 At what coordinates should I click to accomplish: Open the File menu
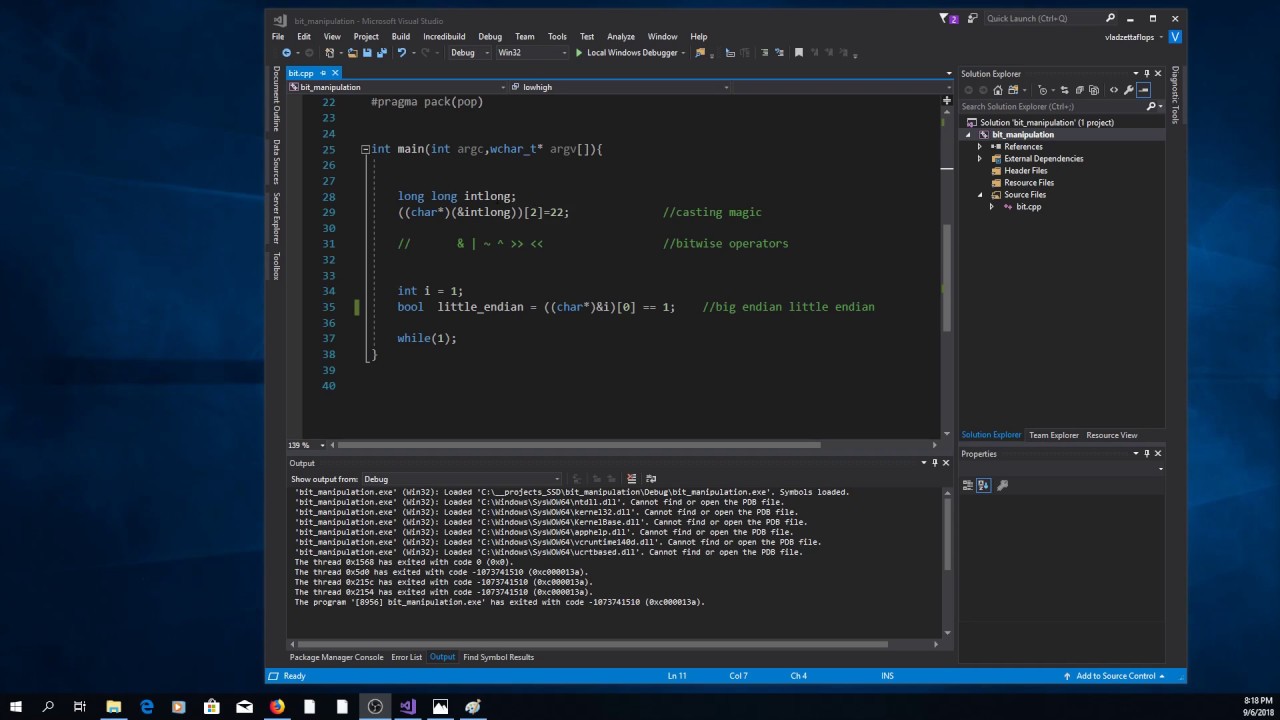tap(278, 36)
